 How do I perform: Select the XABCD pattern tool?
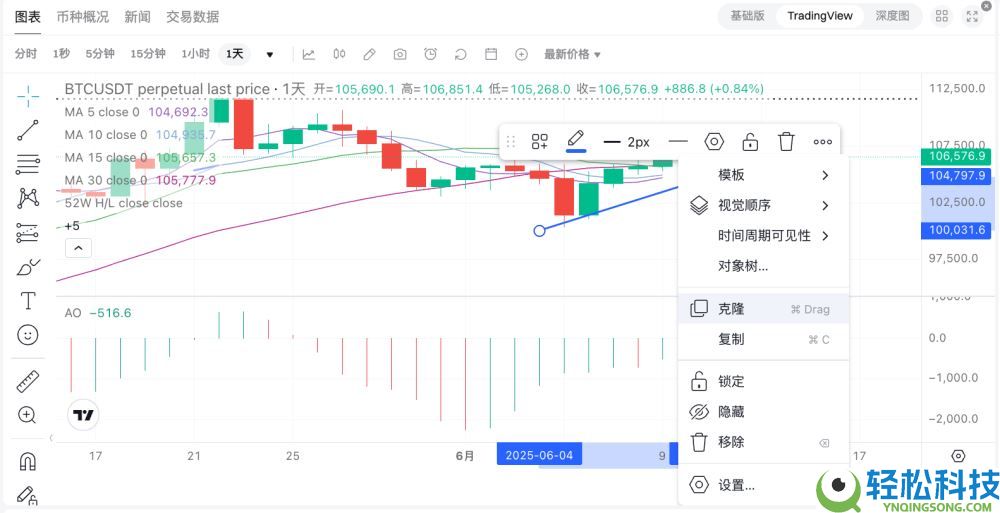pos(28,198)
